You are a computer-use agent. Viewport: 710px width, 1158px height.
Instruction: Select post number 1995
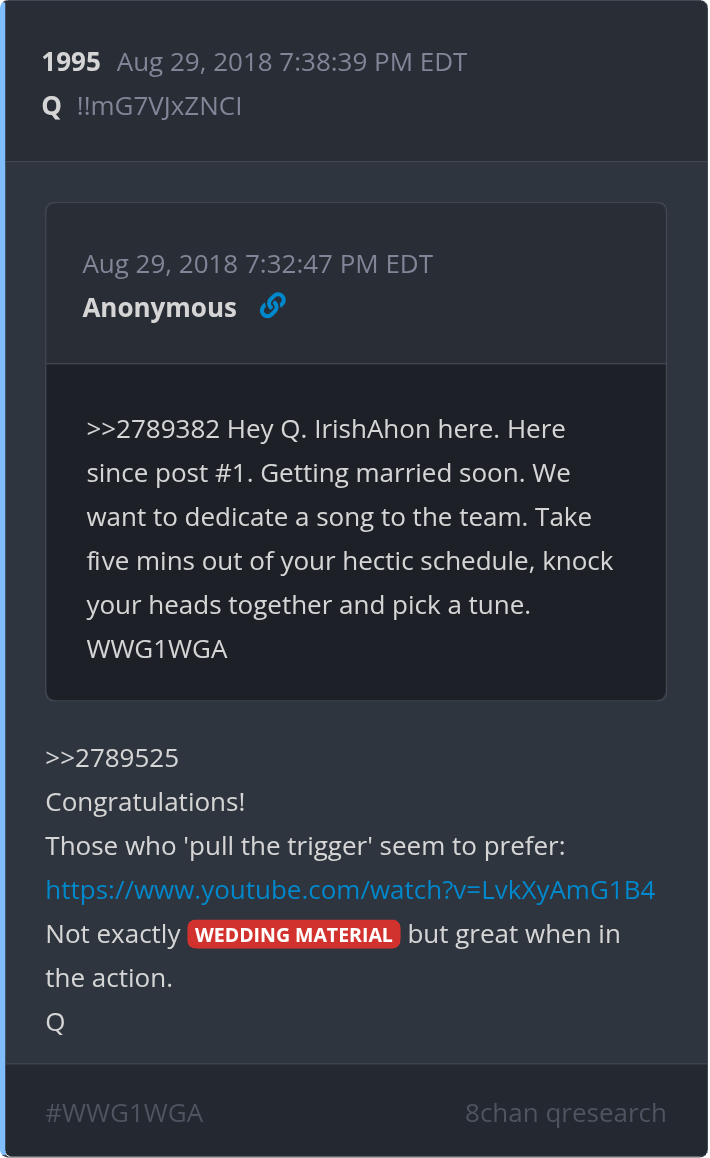71,62
